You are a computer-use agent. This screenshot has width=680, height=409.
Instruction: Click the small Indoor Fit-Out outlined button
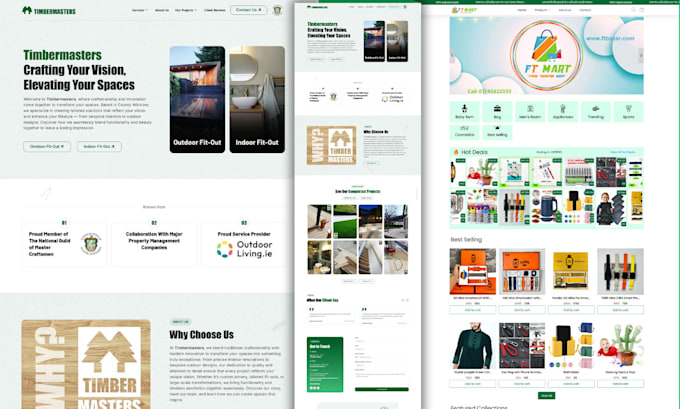99,147
